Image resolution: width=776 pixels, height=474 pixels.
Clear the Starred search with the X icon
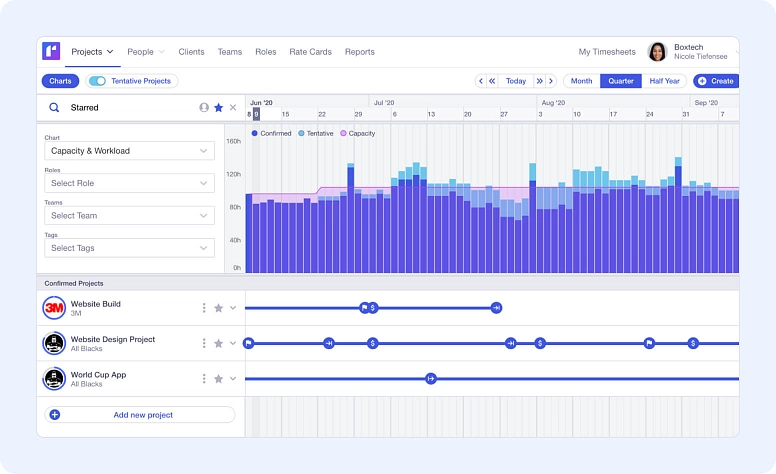(233, 107)
